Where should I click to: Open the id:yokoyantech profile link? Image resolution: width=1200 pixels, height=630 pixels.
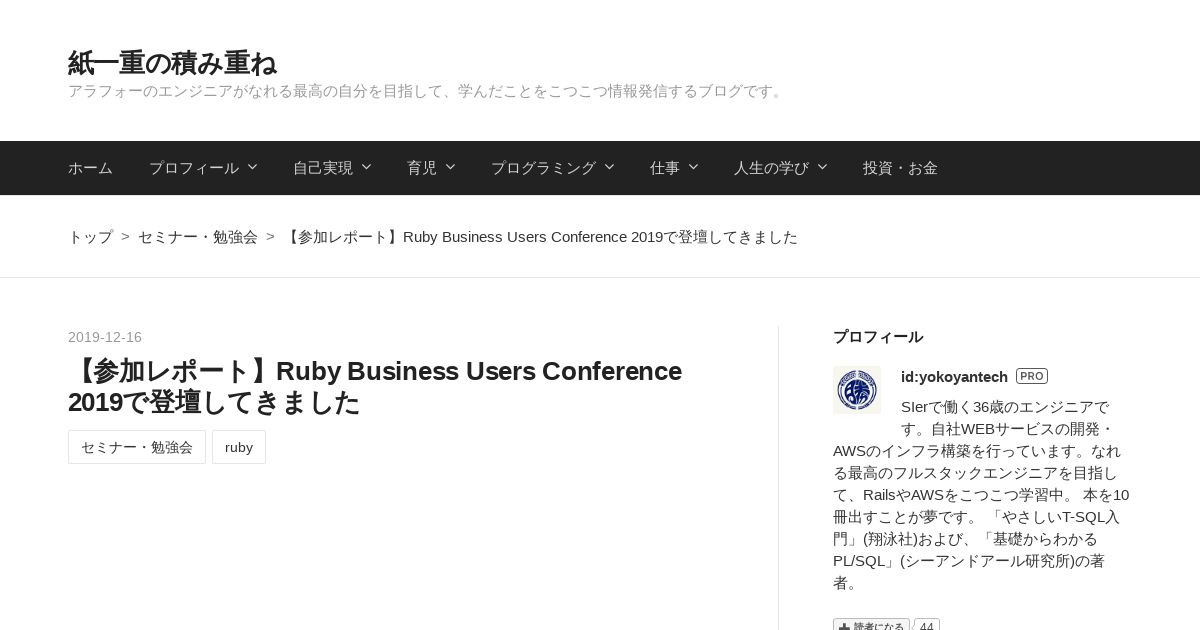[x=954, y=377]
